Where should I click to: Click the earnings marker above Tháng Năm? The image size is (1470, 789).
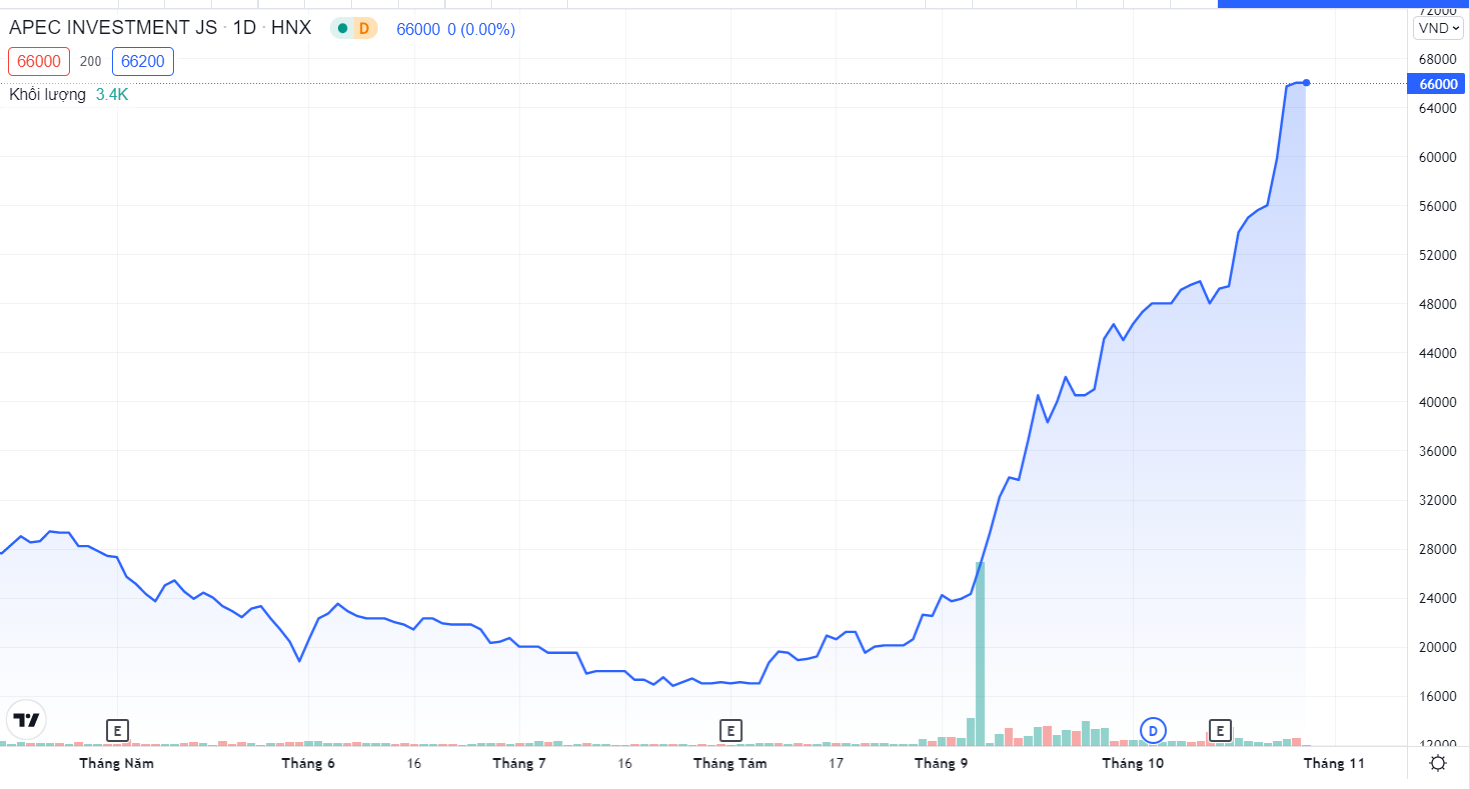point(117,730)
